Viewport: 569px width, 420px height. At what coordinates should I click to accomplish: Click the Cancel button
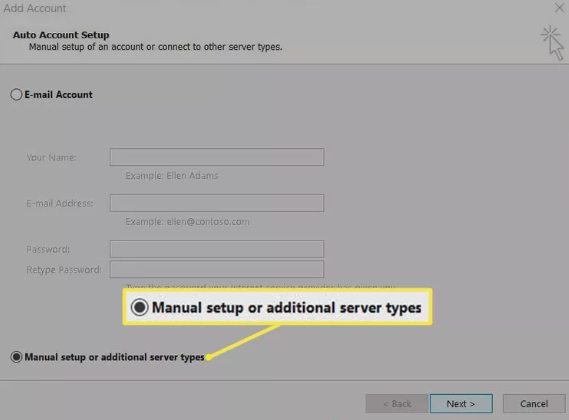[534, 404]
